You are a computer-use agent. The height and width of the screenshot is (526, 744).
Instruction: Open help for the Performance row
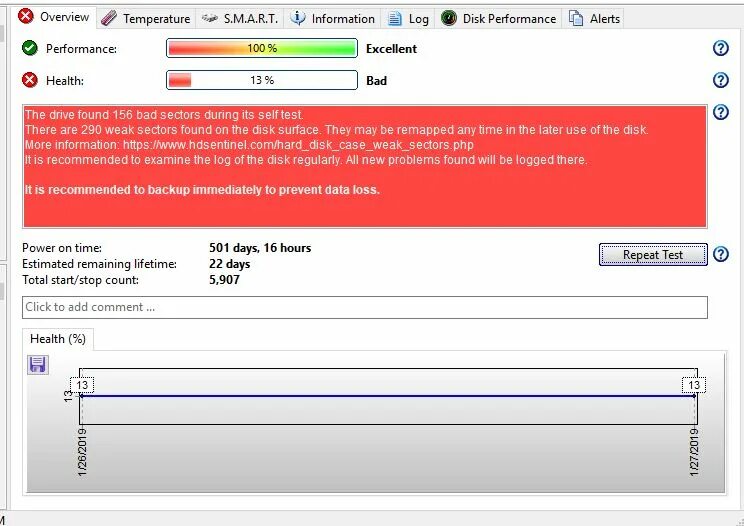point(721,48)
